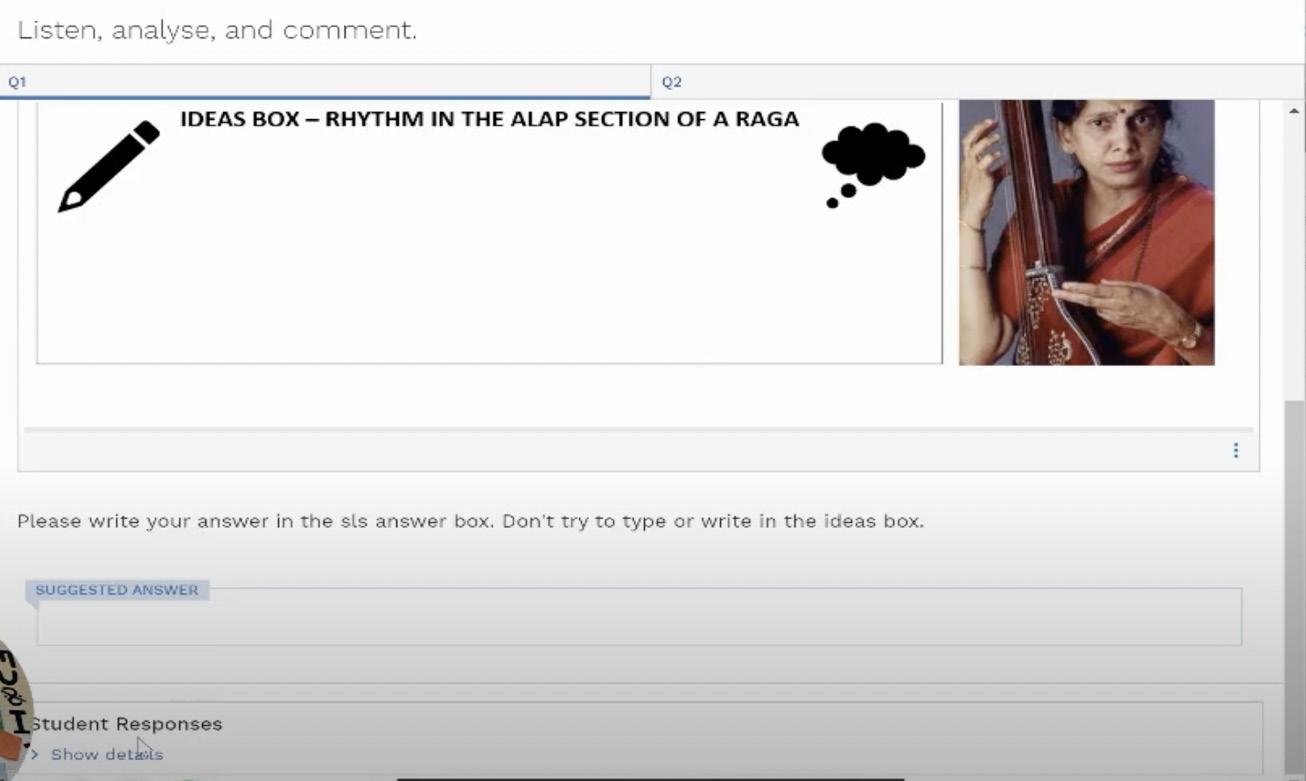
Task: Open the three-dot options menu
Action: point(1236,451)
